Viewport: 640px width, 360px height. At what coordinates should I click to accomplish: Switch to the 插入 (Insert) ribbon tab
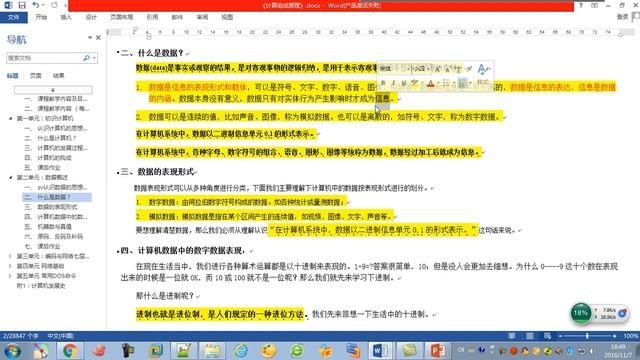66,17
